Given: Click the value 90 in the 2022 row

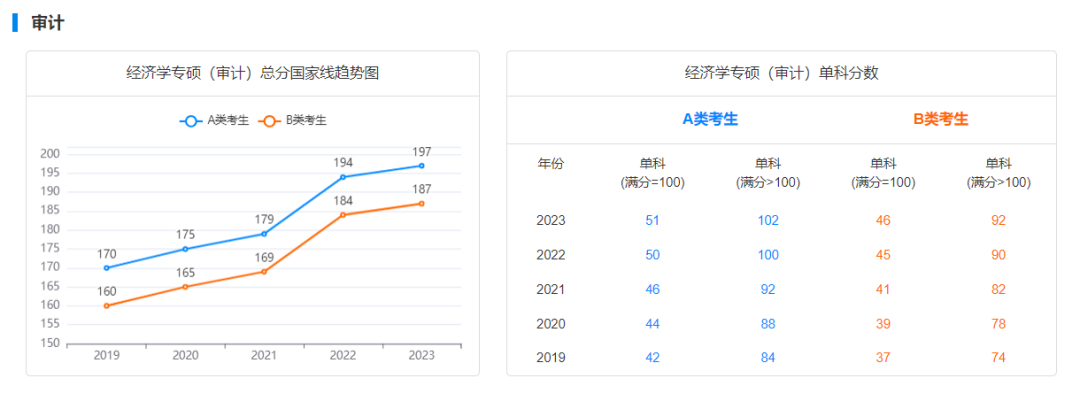Looking at the screenshot, I should click(999, 255).
